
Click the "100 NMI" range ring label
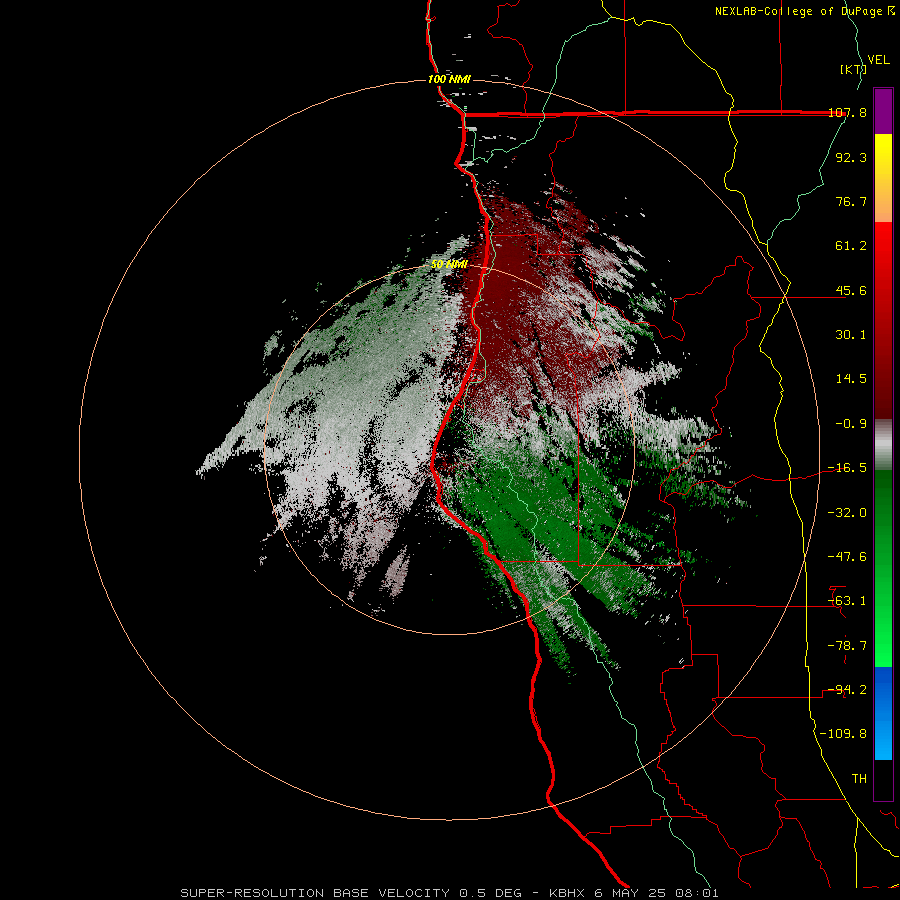pos(449,79)
